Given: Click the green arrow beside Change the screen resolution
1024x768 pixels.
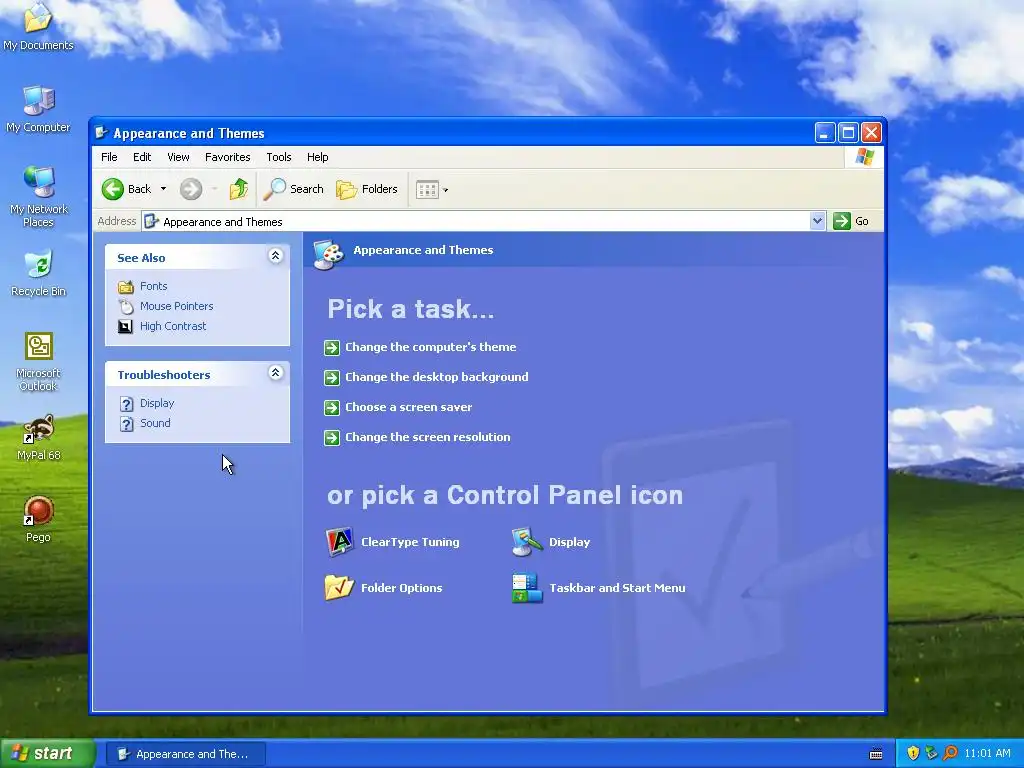Looking at the screenshot, I should [x=332, y=438].
